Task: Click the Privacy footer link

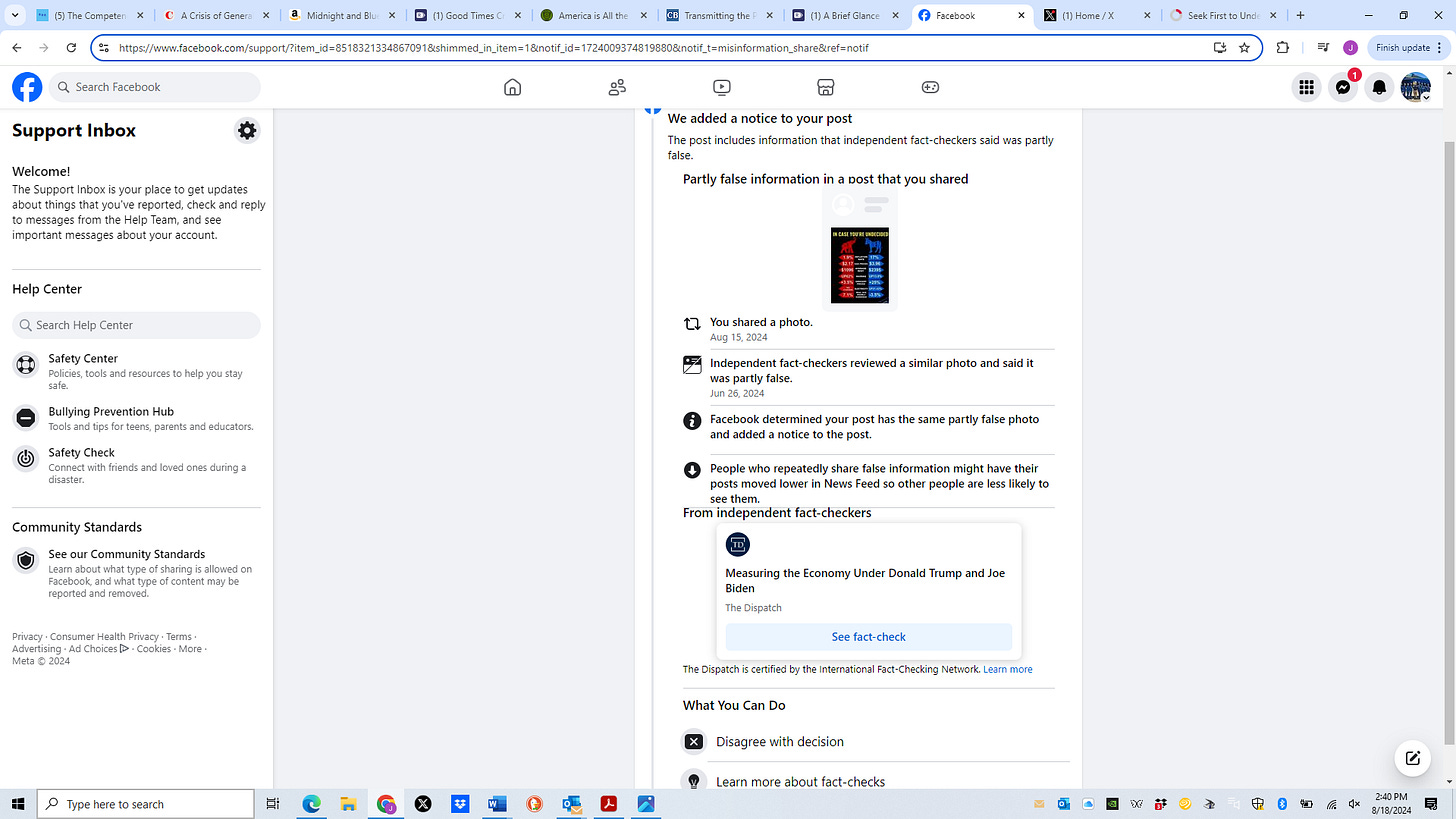Action: point(27,637)
